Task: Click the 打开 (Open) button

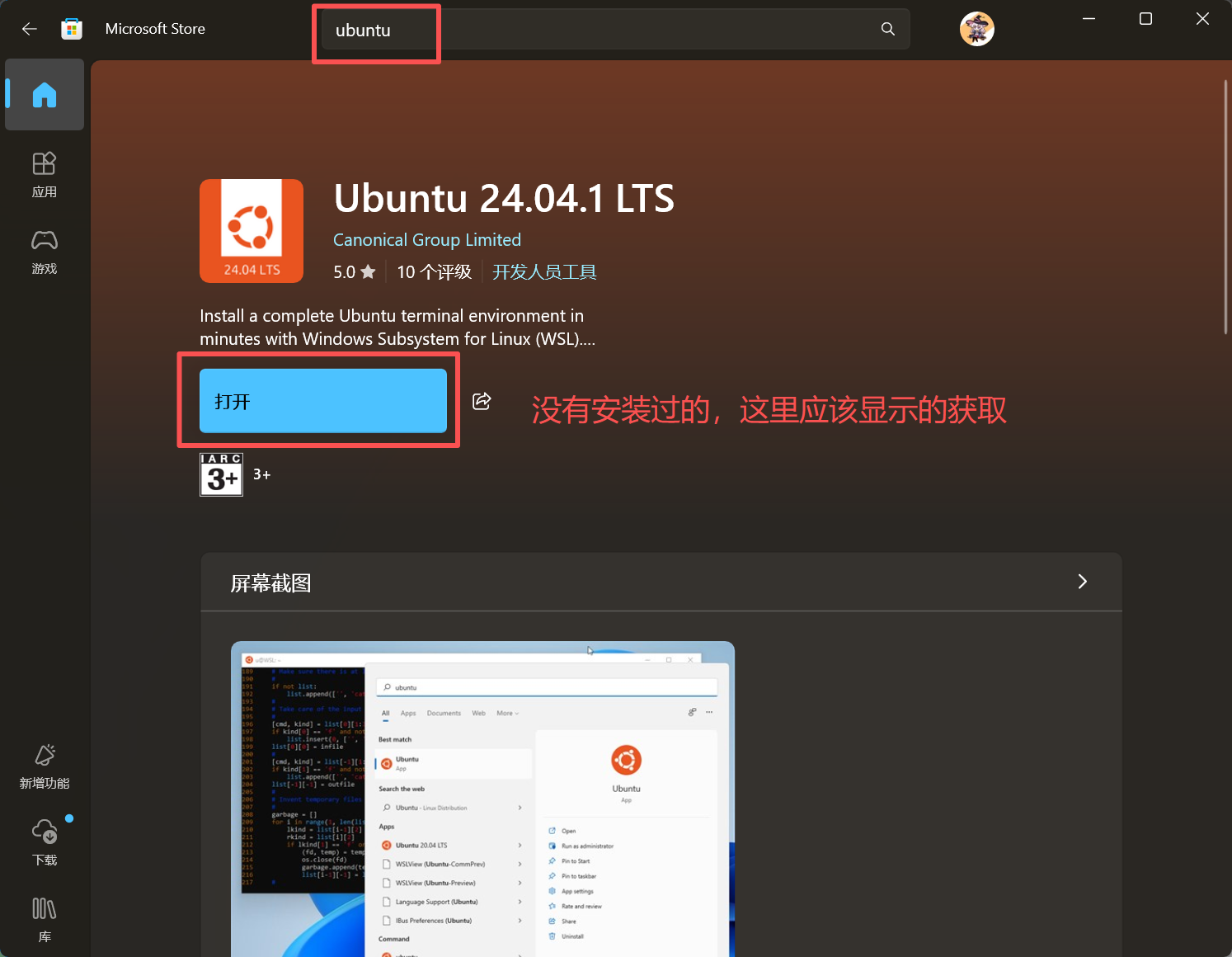Action: (x=322, y=401)
